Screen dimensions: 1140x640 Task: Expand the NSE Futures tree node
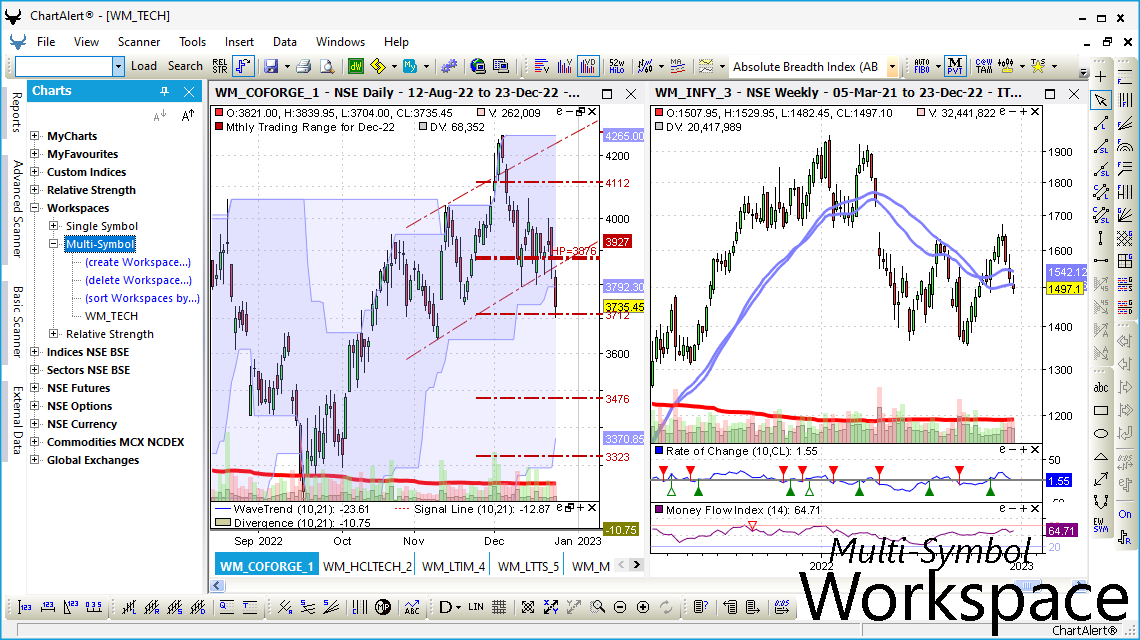[x=34, y=388]
